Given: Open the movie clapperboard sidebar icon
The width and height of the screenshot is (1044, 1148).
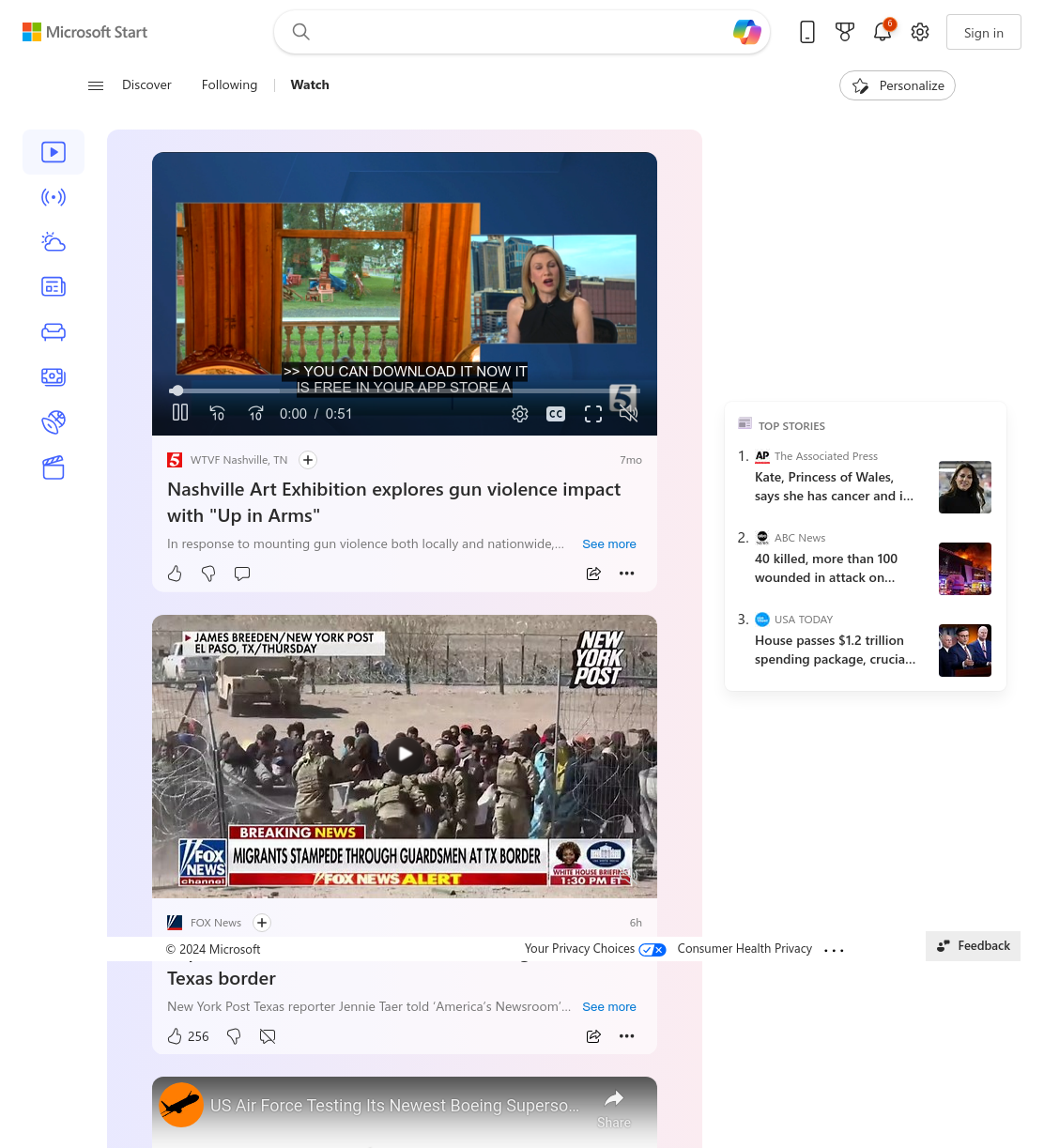Looking at the screenshot, I should coord(54,467).
